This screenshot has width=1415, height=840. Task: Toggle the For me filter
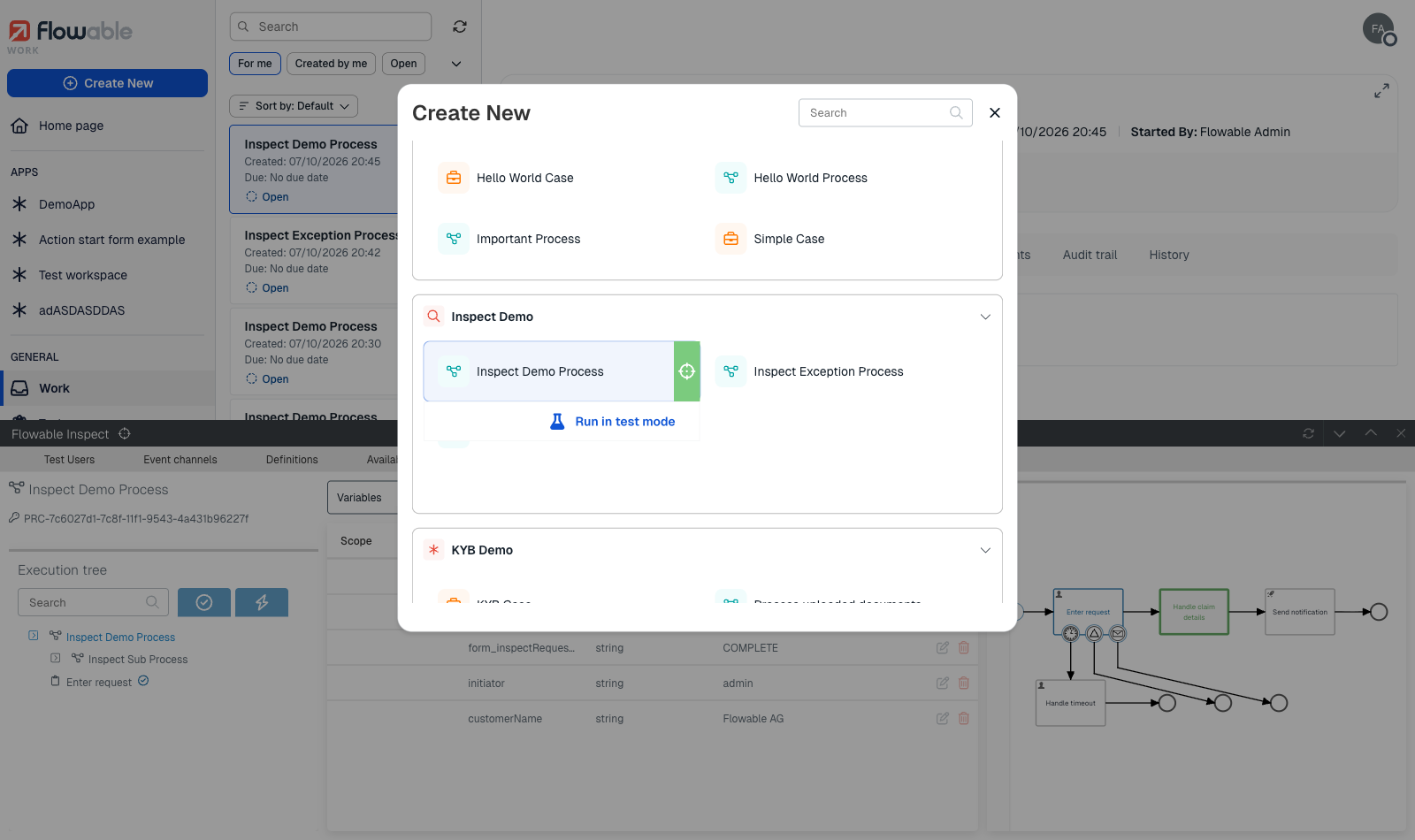(255, 64)
